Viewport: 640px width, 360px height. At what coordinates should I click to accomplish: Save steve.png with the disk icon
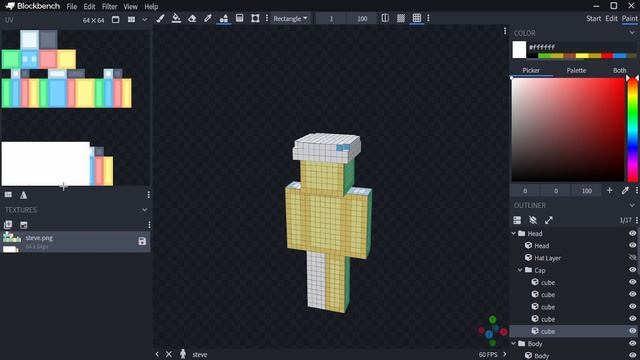pos(142,241)
